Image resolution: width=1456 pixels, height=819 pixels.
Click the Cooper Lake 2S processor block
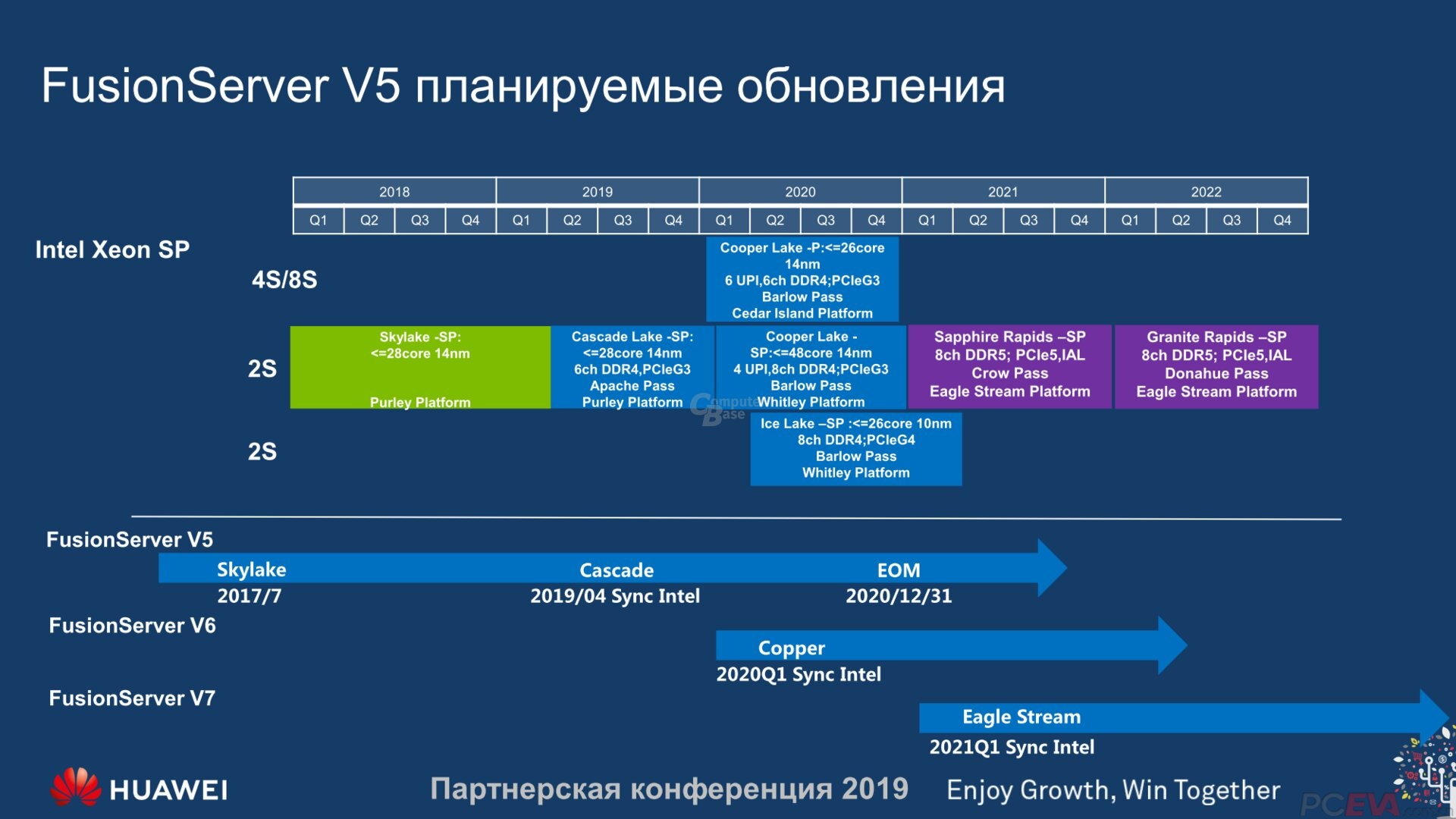[800, 370]
